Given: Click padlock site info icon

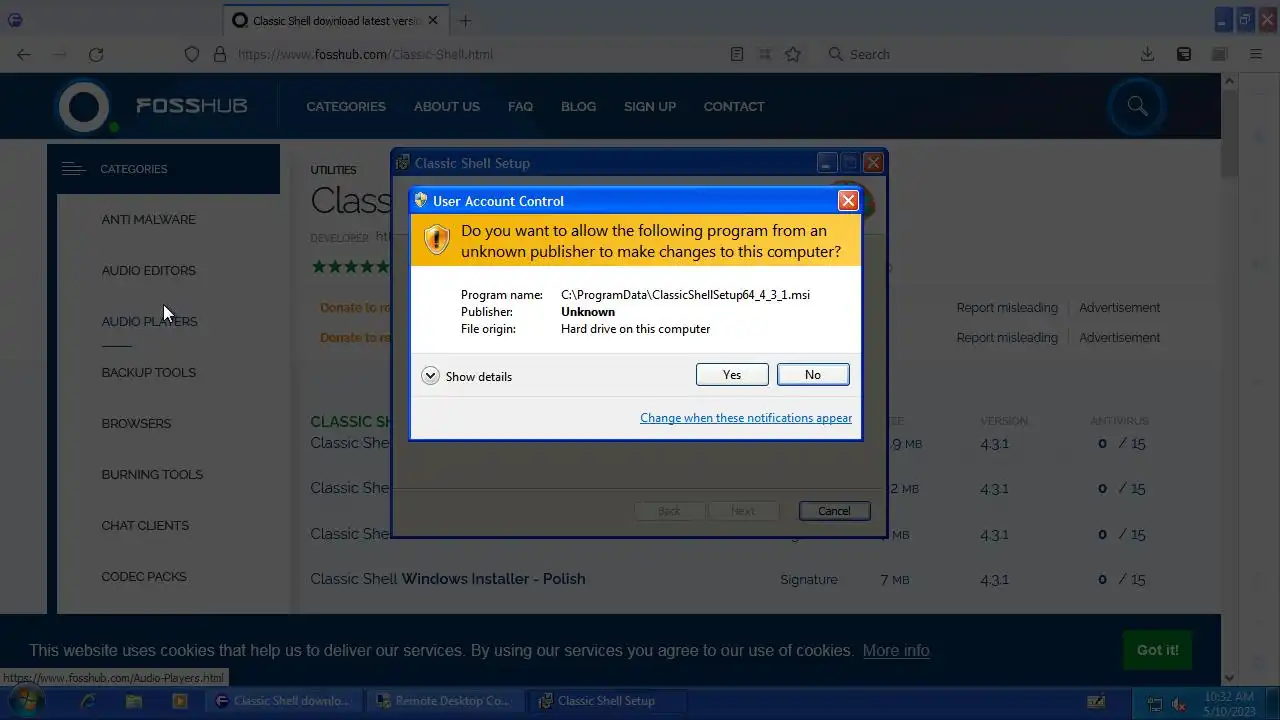Looking at the screenshot, I should tap(220, 54).
